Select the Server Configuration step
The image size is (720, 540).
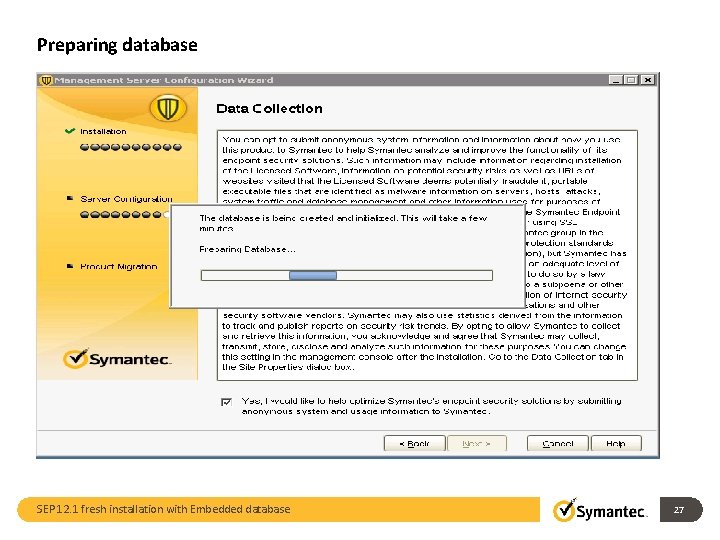(x=126, y=199)
